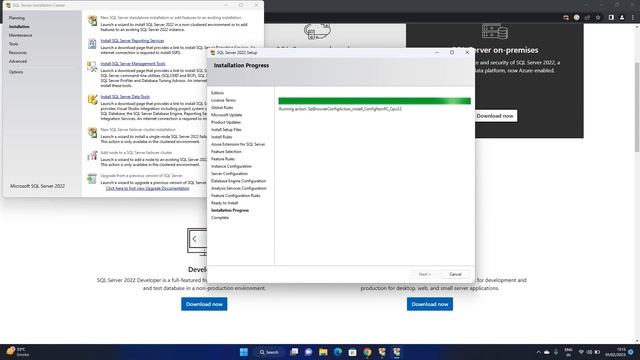The image size is (640, 360).
Task: Toggle the Chrome side panel icon
Action: pos(611,18)
